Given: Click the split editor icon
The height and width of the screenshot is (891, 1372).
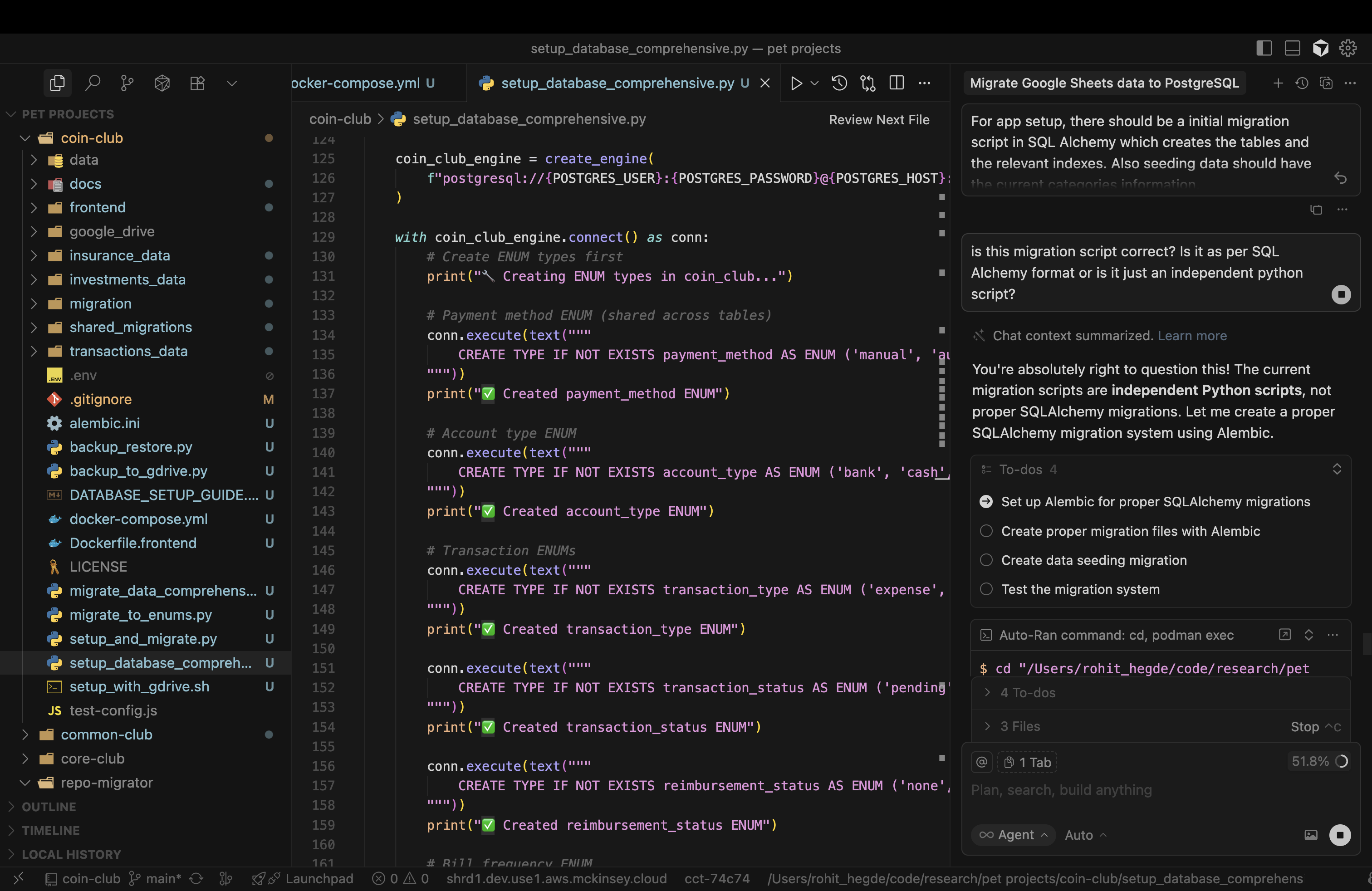Looking at the screenshot, I should pos(897,83).
